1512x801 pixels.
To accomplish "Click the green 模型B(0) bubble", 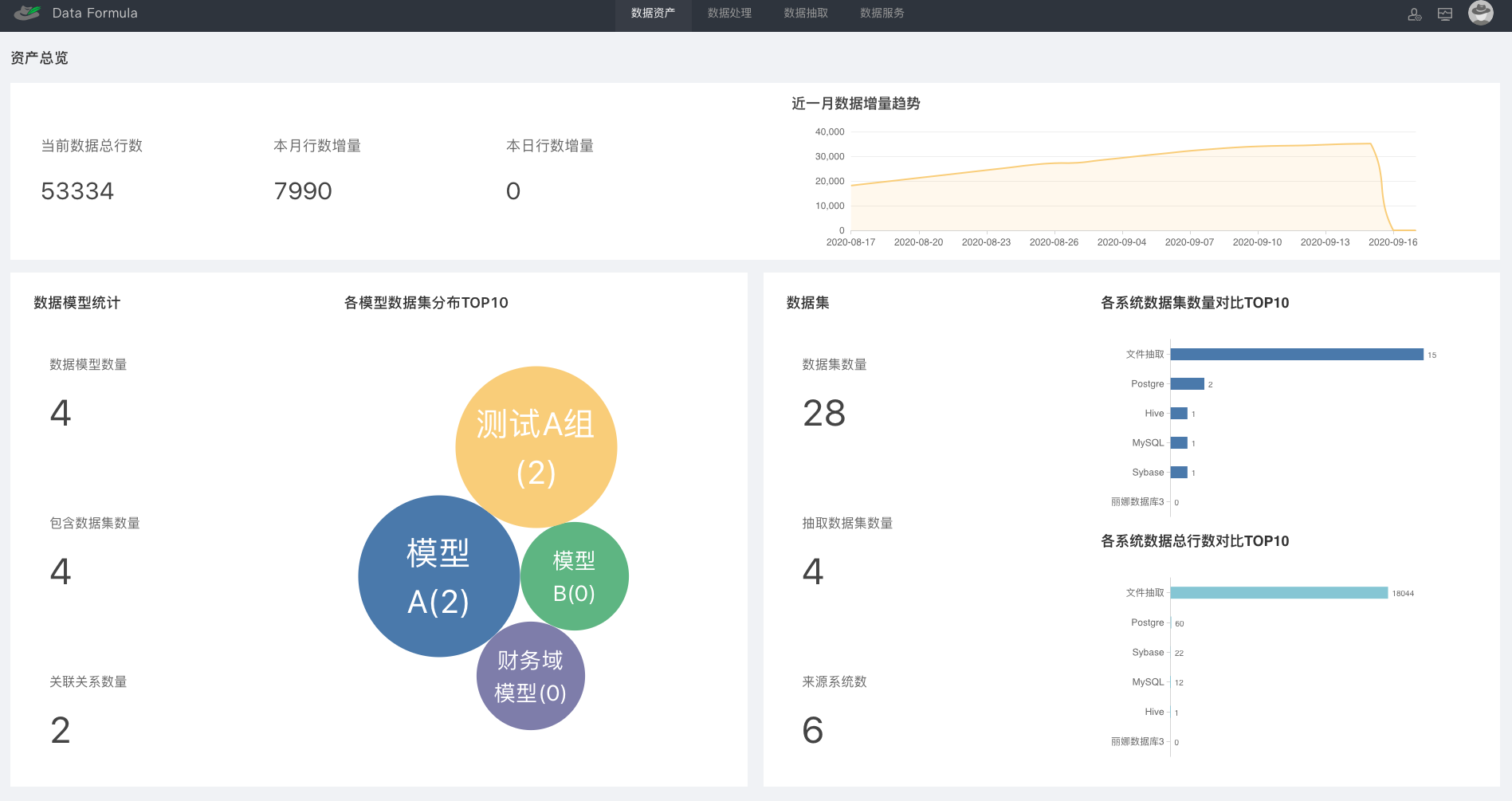I will pos(574,576).
